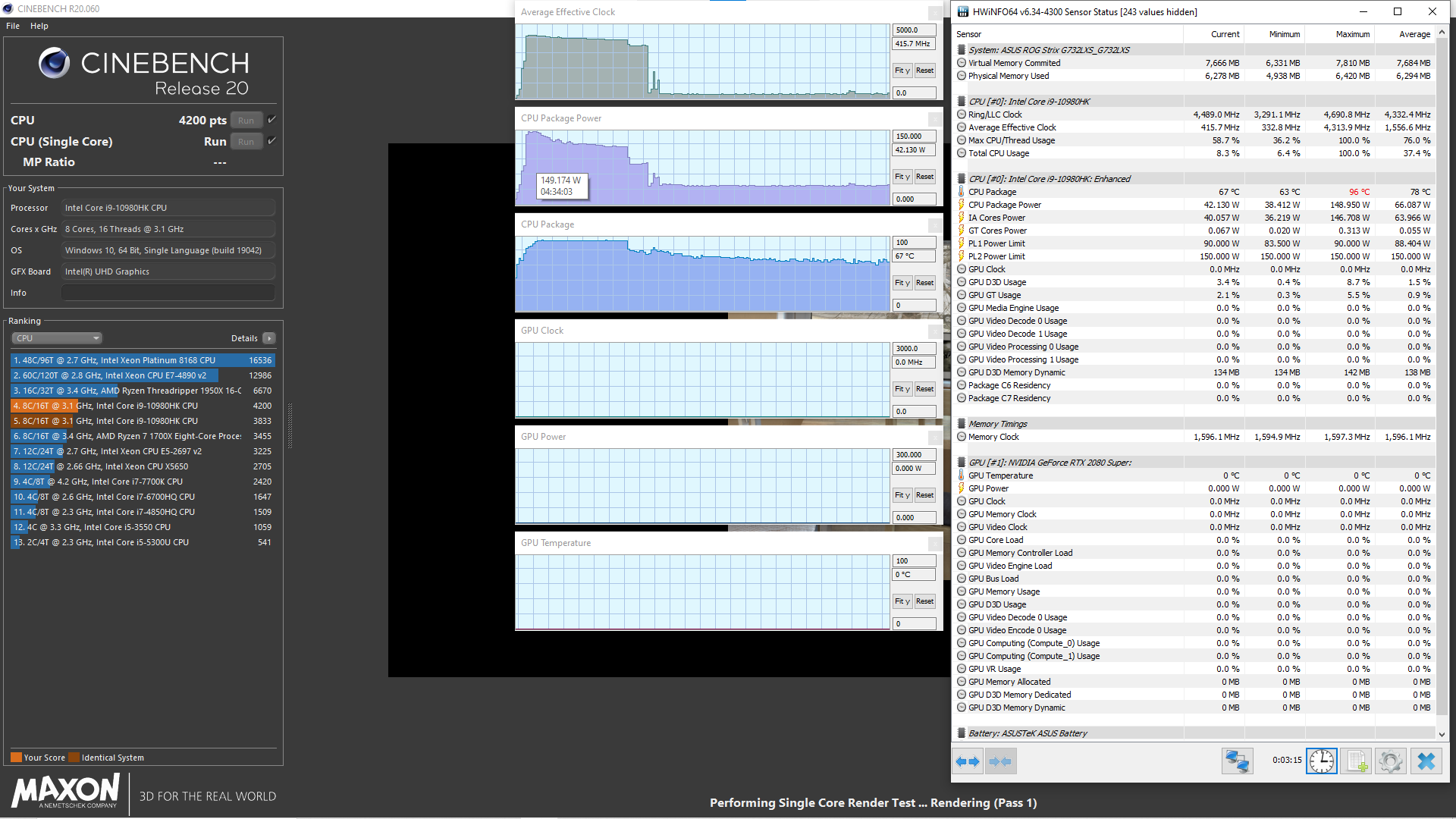Click the Cinebench panel splitter handle
This screenshot has height=819, width=1456.
click(x=290, y=425)
